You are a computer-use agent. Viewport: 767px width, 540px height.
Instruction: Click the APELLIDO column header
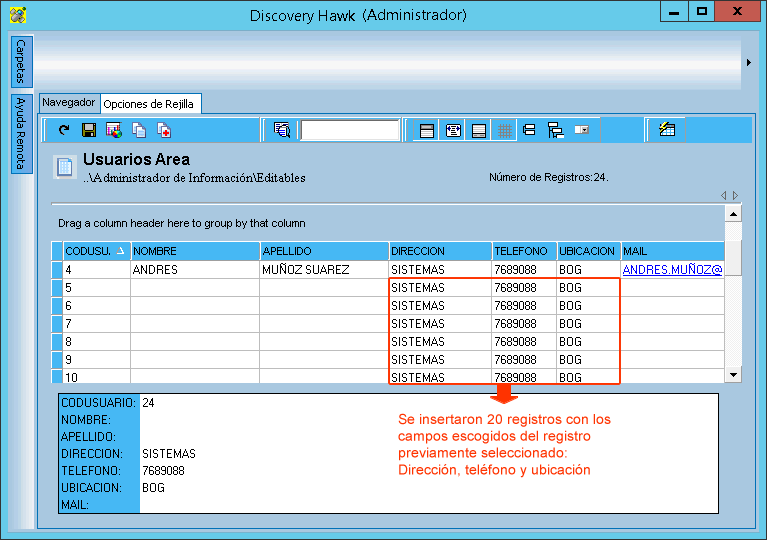[x=324, y=251]
